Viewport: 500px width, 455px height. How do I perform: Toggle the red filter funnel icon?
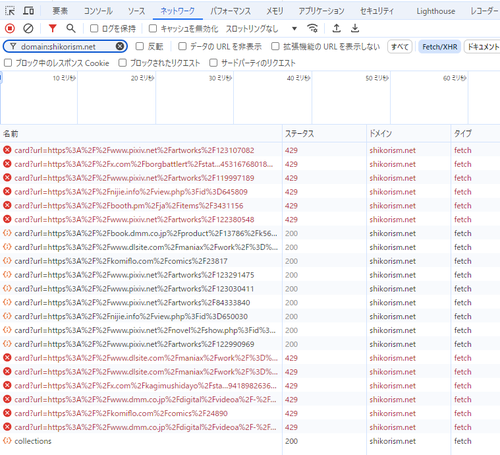(x=52, y=29)
